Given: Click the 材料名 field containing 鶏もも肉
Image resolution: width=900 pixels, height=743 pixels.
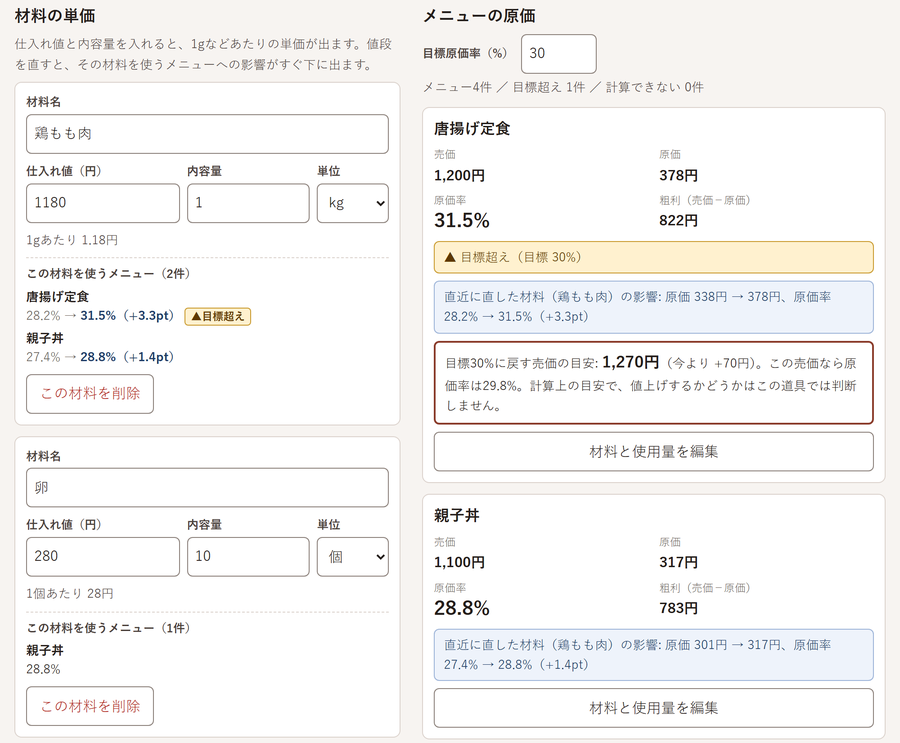Looking at the screenshot, I should click(x=207, y=134).
